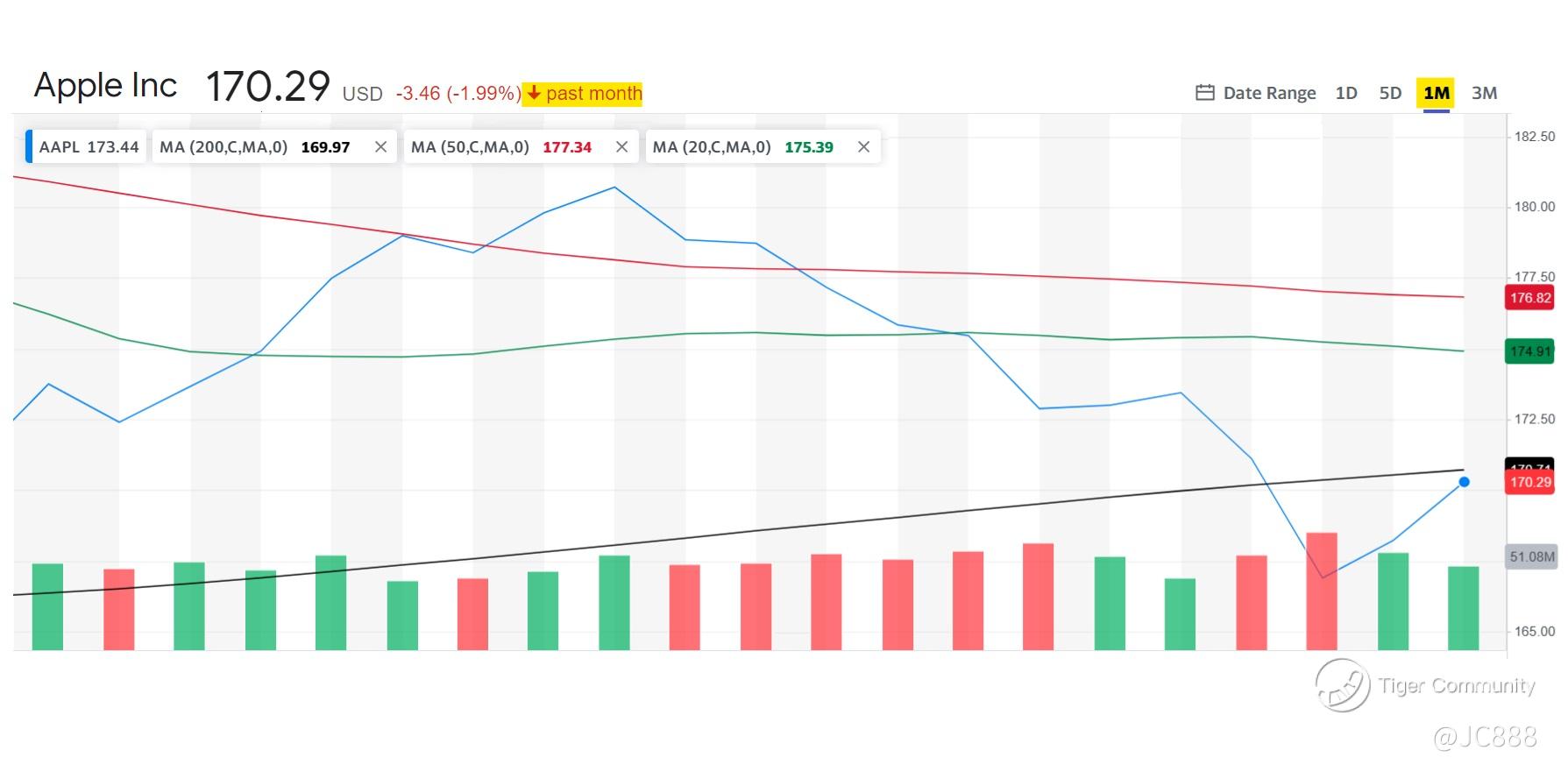Screen dimensions: 1568x772
Task: Switch to the 5D time range
Action: 1390,93
